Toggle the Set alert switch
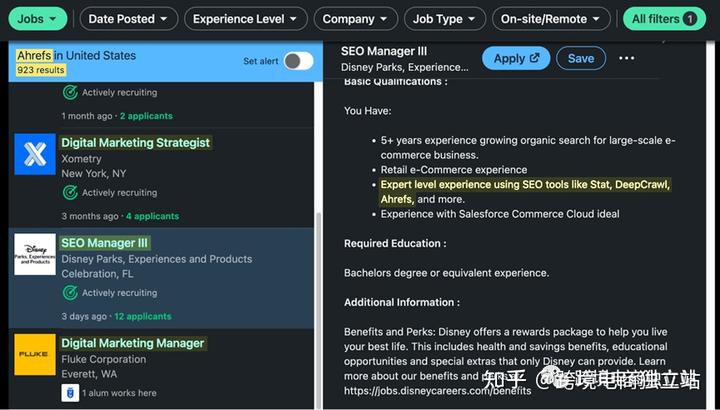 pos(298,61)
